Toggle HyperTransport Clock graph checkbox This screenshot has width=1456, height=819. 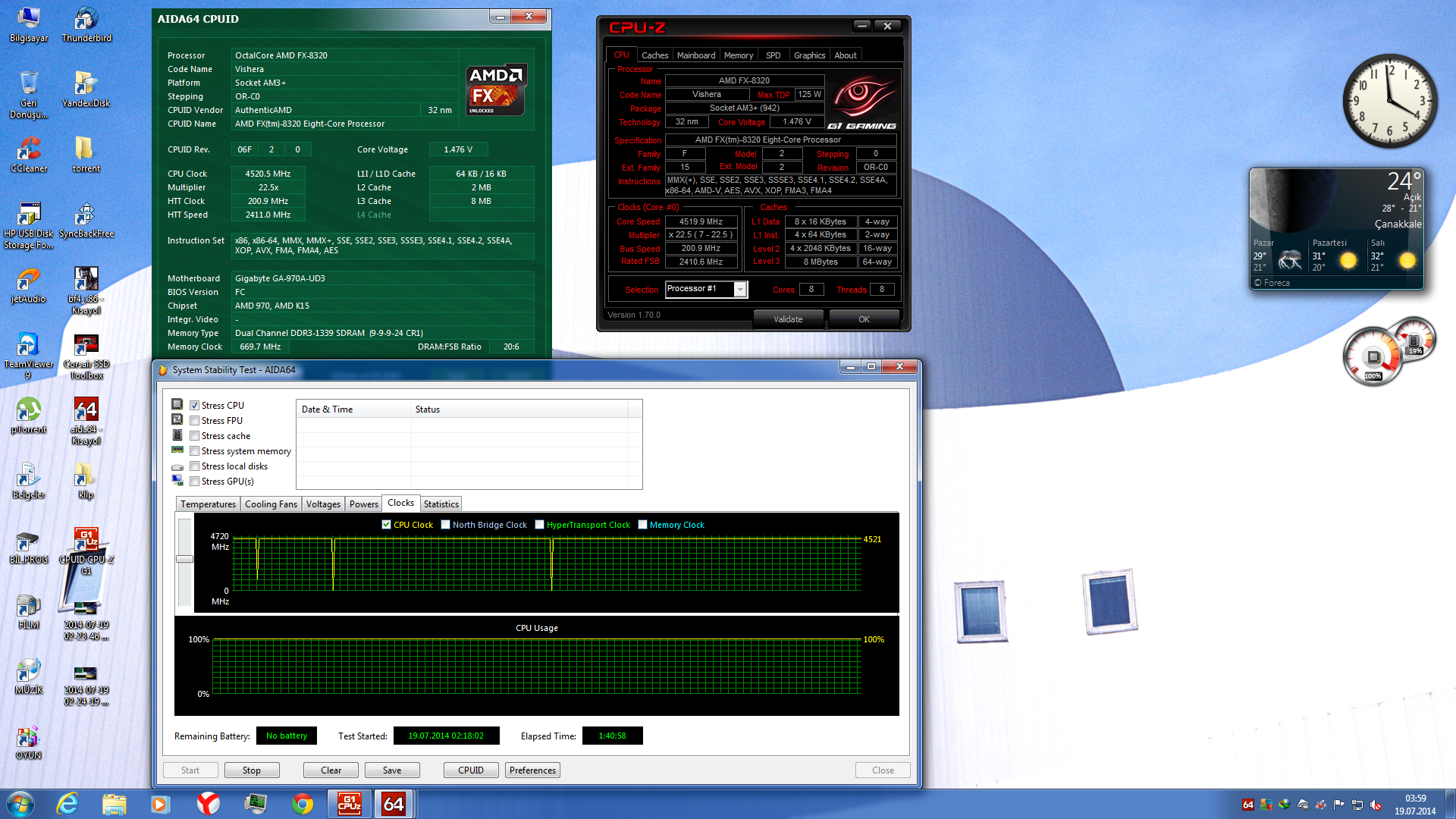click(539, 525)
